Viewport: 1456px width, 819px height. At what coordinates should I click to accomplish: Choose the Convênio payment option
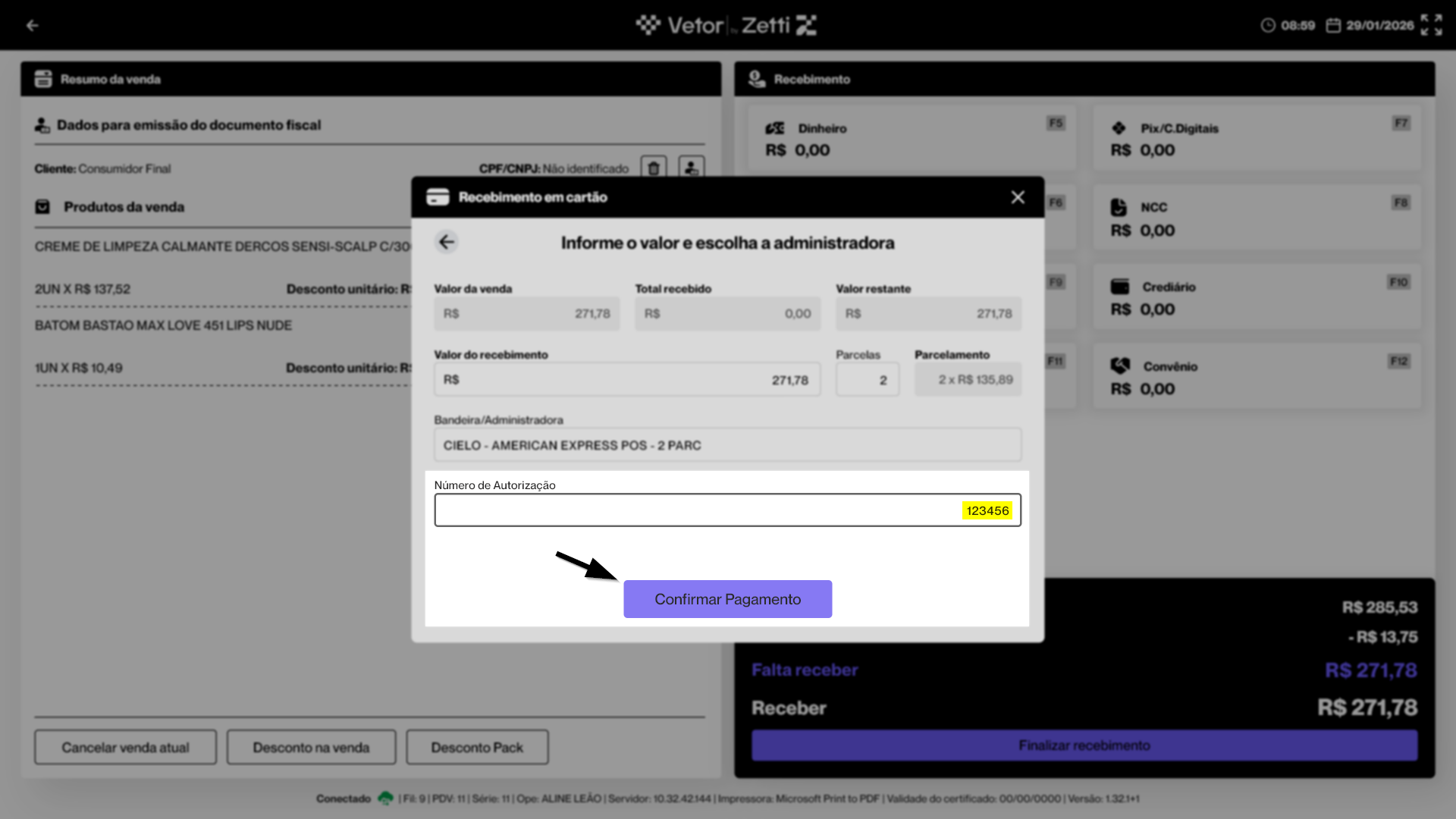[1257, 378]
